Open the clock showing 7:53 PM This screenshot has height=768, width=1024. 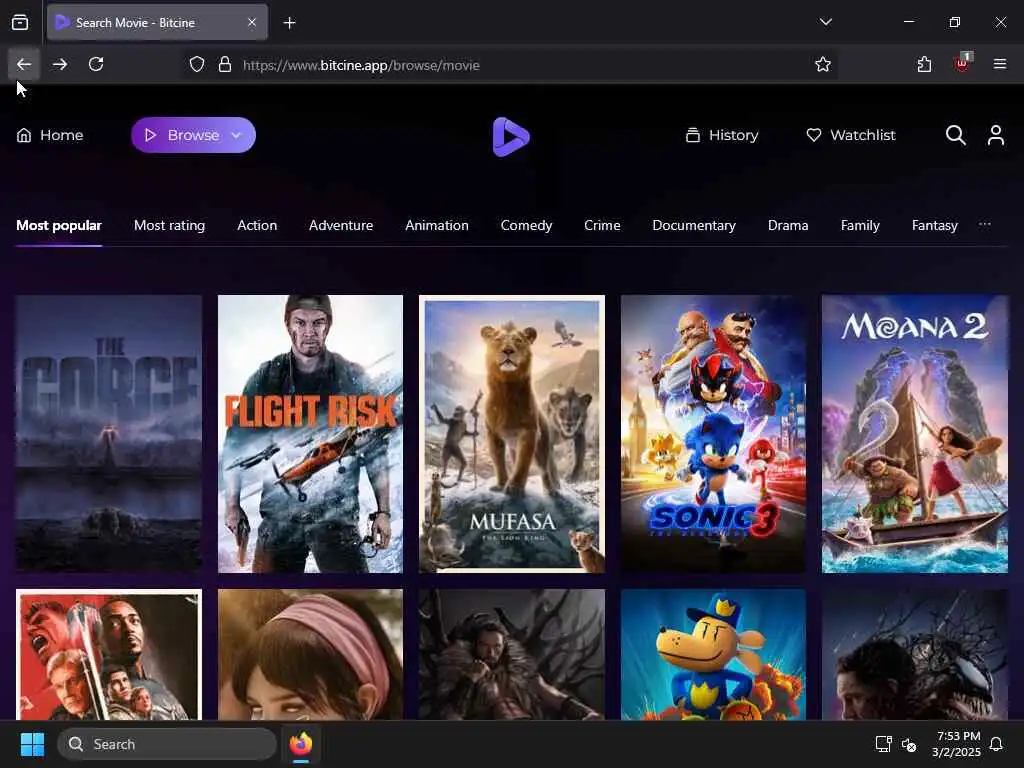[957, 744]
